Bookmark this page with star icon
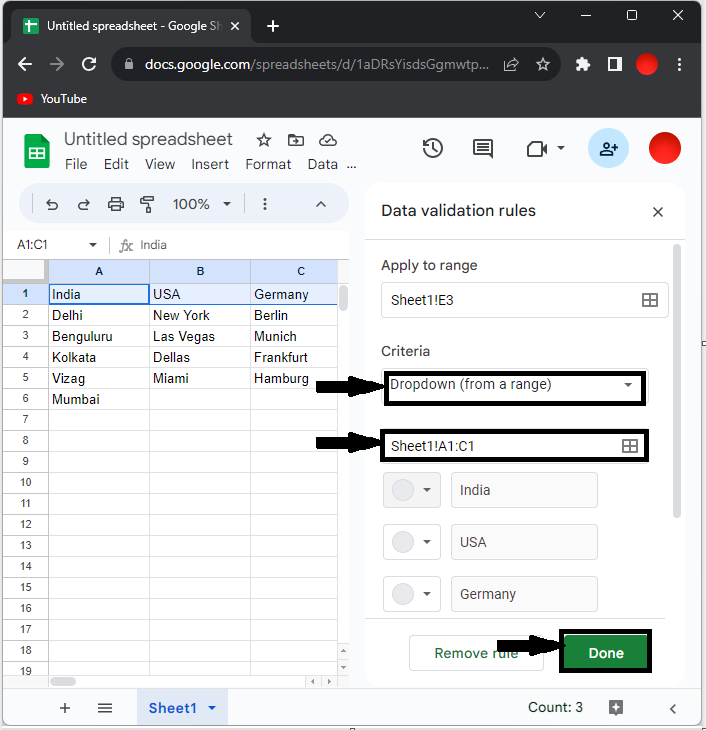Screen dimensions: 706x730 coord(543,64)
